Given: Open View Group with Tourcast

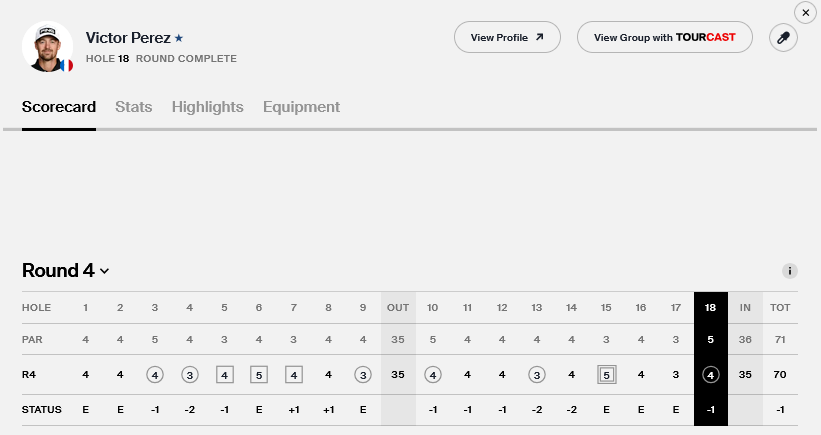Looking at the screenshot, I should coord(664,38).
